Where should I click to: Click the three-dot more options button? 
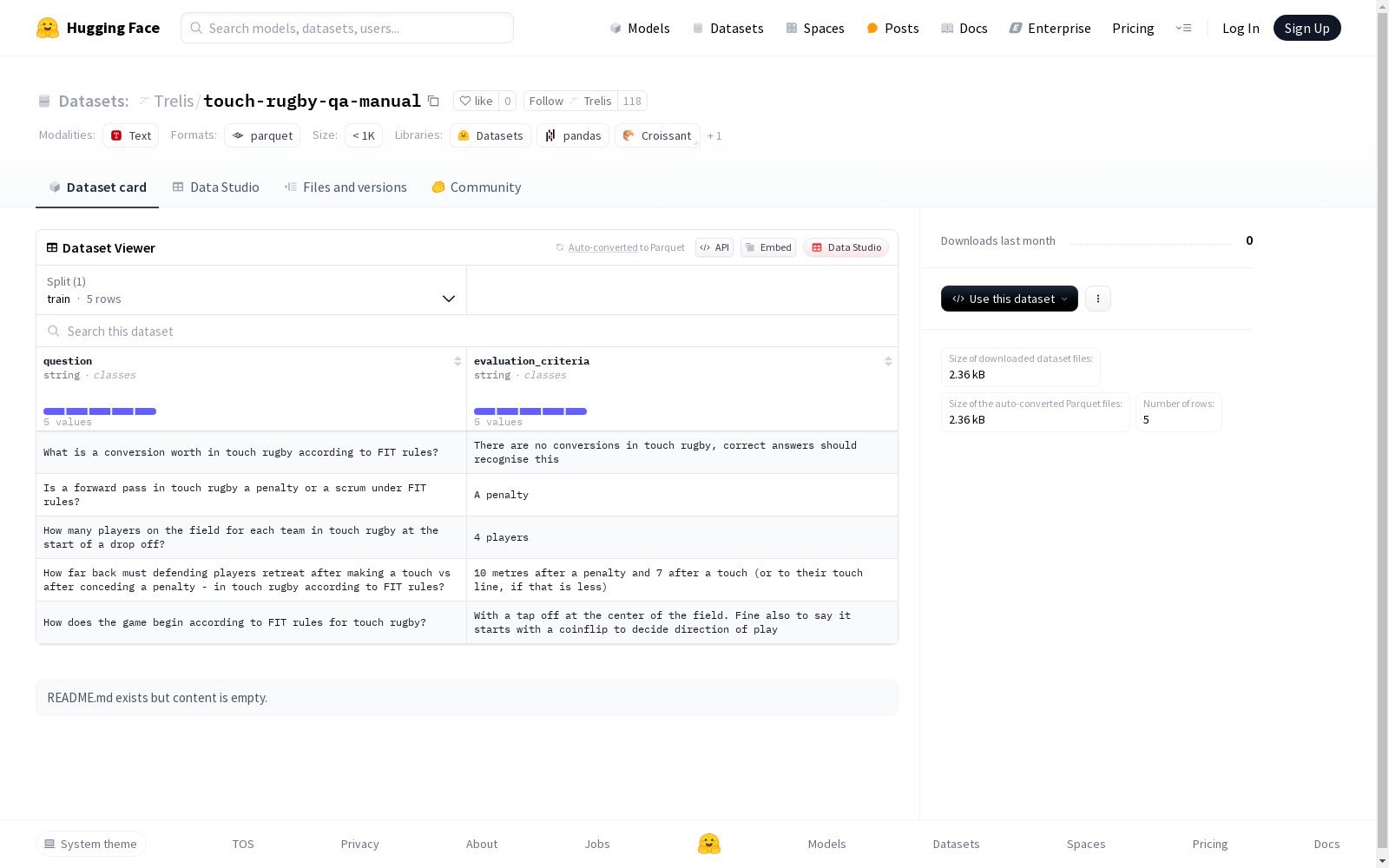(1098, 299)
